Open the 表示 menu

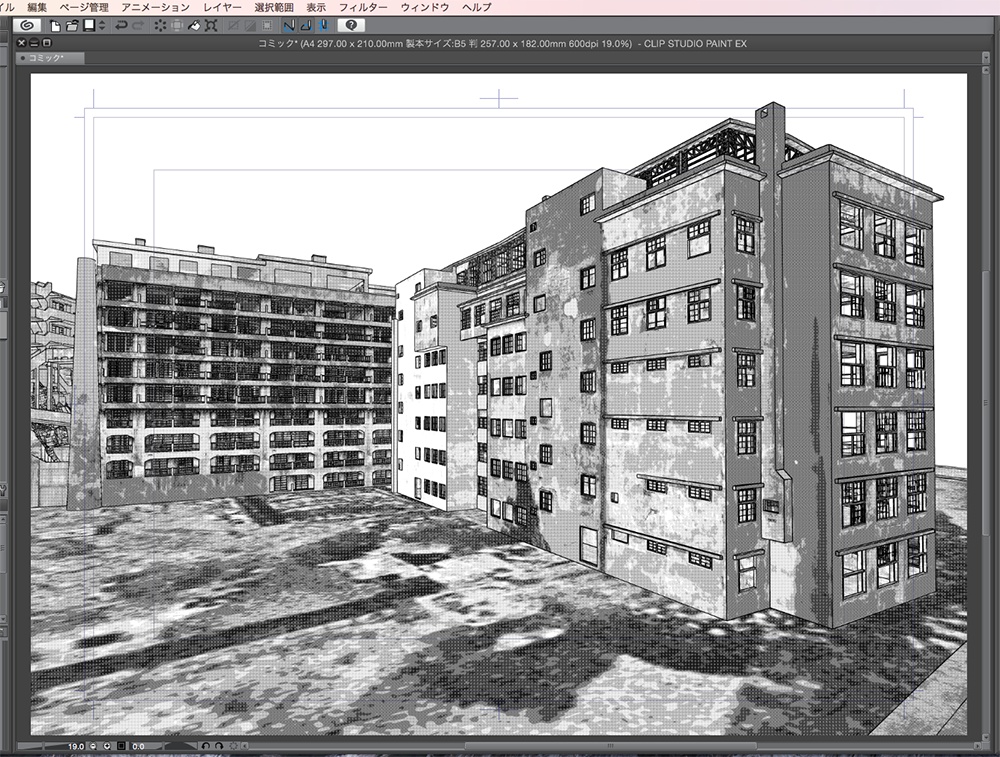point(316,7)
